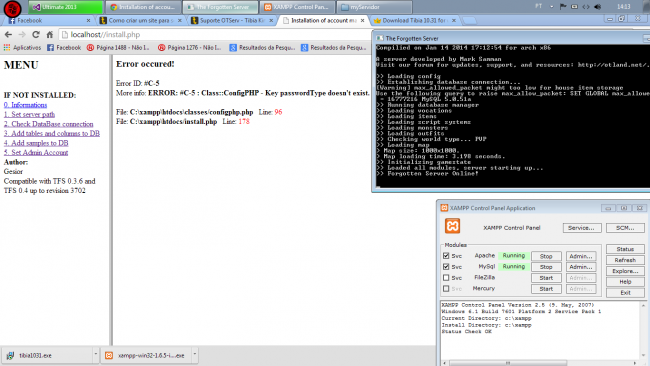Open Apache Admin button

[x=581, y=256]
